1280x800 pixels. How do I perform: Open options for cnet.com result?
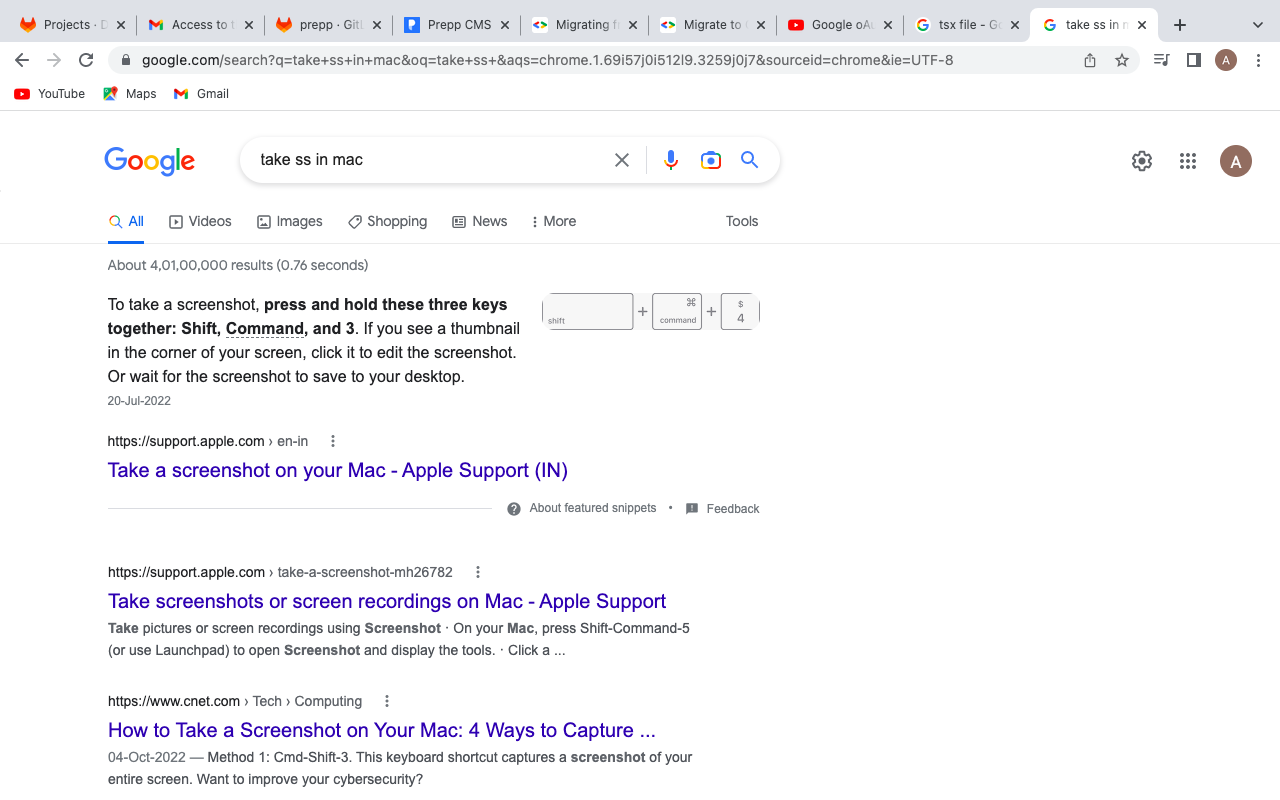pos(387,701)
